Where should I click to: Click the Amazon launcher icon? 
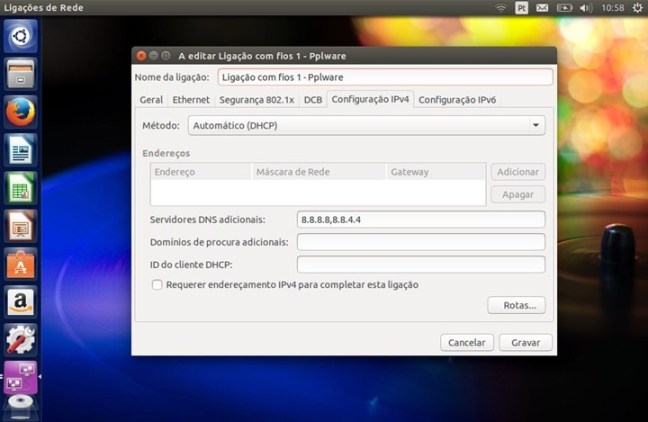(x=21, y=302)
